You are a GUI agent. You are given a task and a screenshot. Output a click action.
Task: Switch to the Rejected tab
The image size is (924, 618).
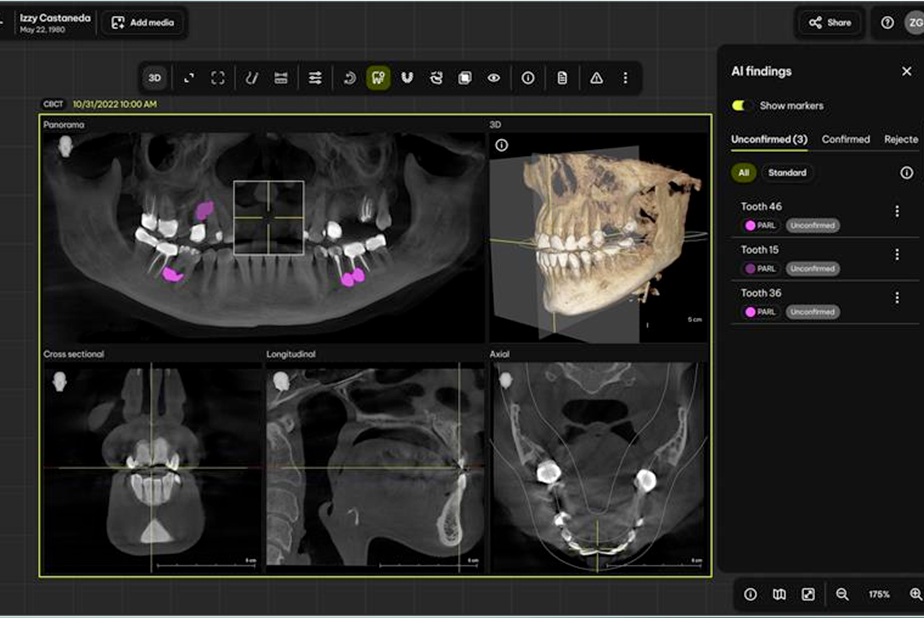tap(901, 140)
